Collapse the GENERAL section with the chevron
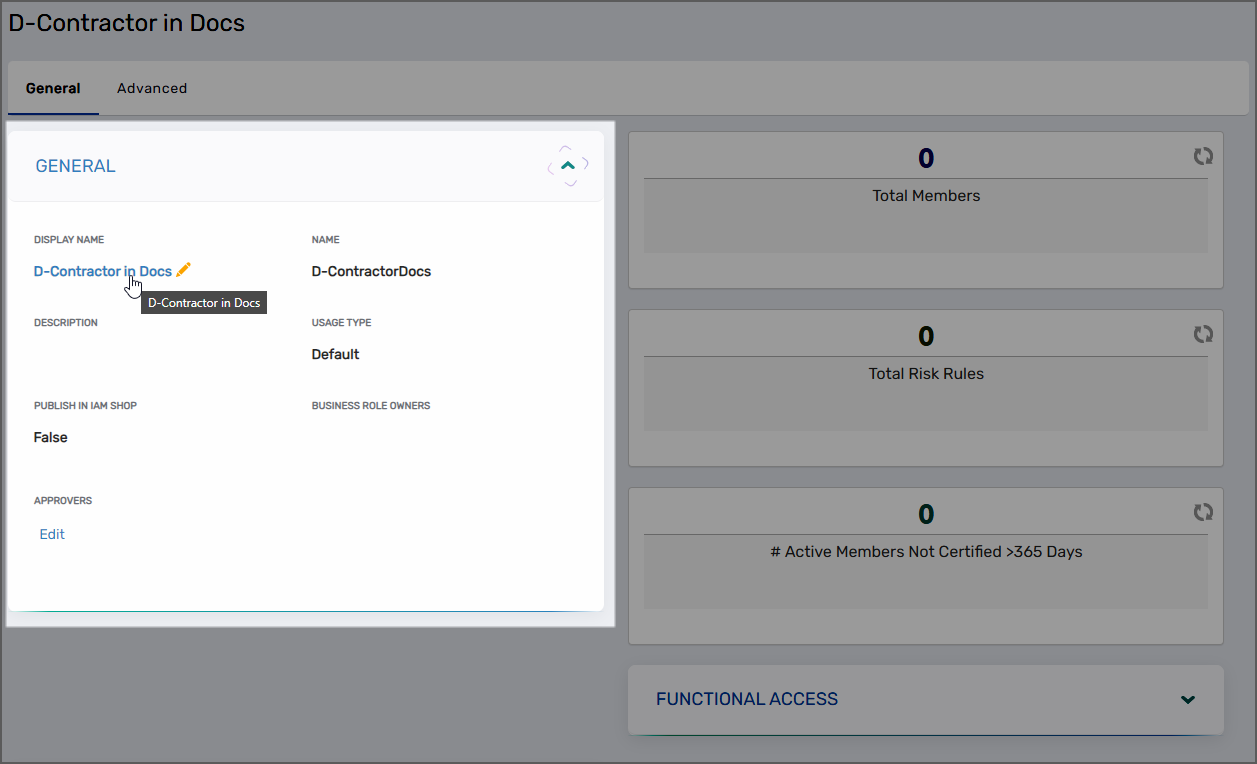This screenshot has height=764, width=1257. 568,166
